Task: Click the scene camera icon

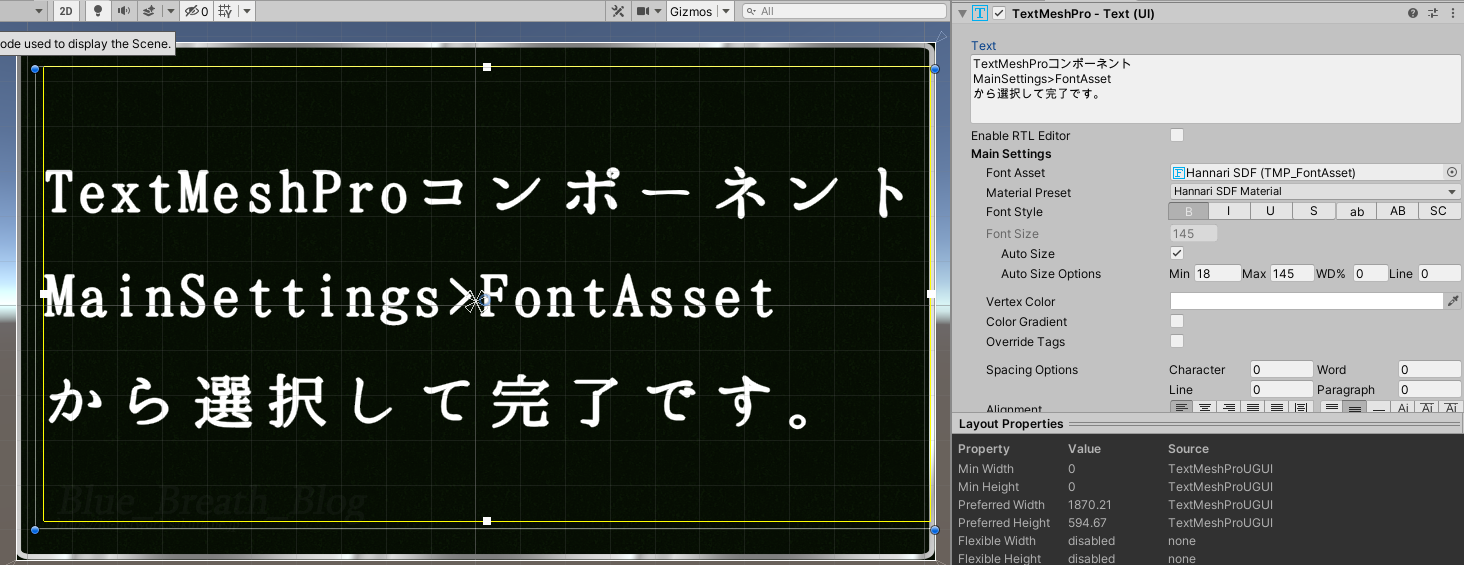Action: (643, 11)
